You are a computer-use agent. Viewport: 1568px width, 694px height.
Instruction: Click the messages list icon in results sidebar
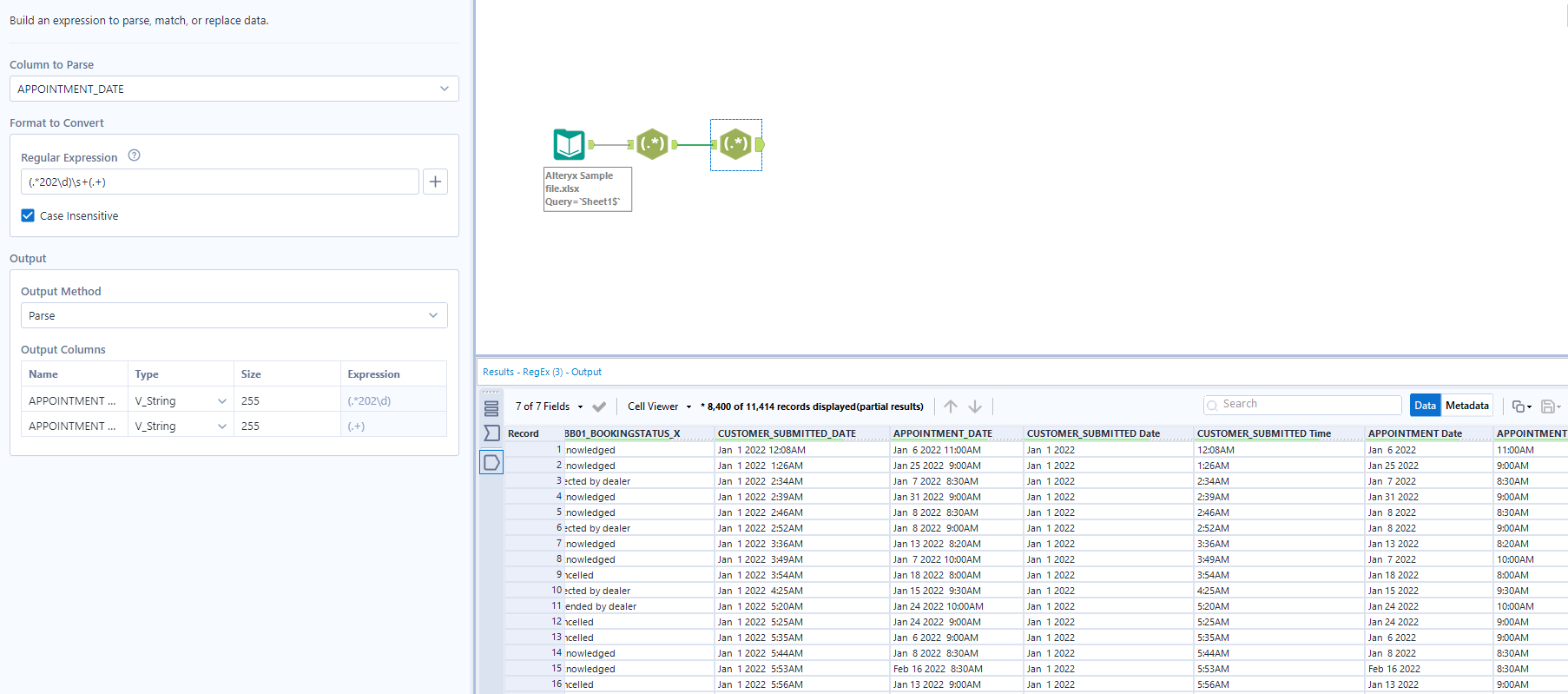(491, 408)
